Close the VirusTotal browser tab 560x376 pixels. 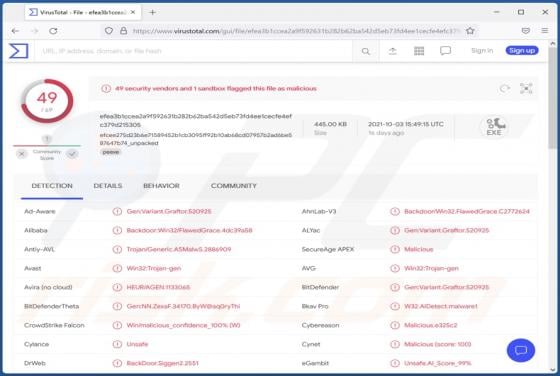pyautogui.click(x=133, y=12)
